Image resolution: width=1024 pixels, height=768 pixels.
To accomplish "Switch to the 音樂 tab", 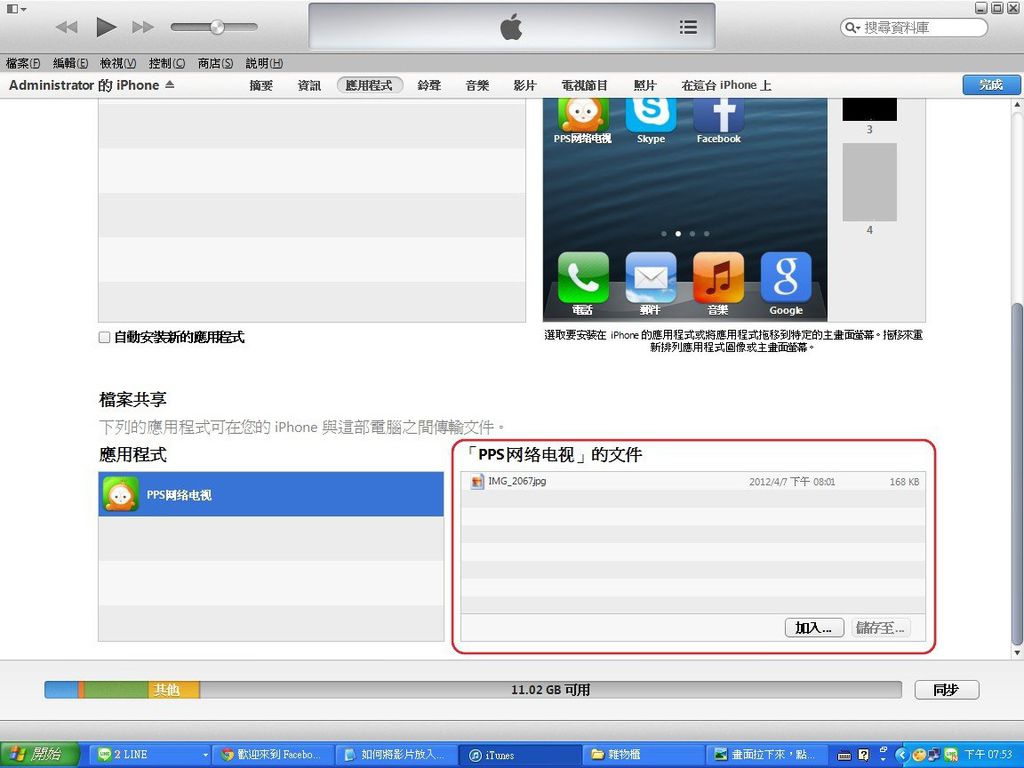I will coord(477,86).
